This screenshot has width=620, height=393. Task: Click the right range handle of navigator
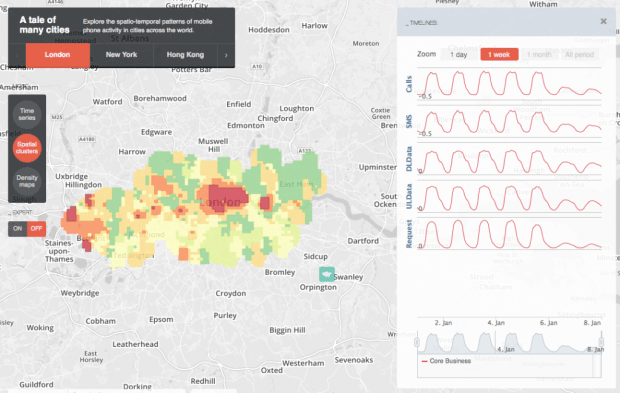(x=601, y=342)
